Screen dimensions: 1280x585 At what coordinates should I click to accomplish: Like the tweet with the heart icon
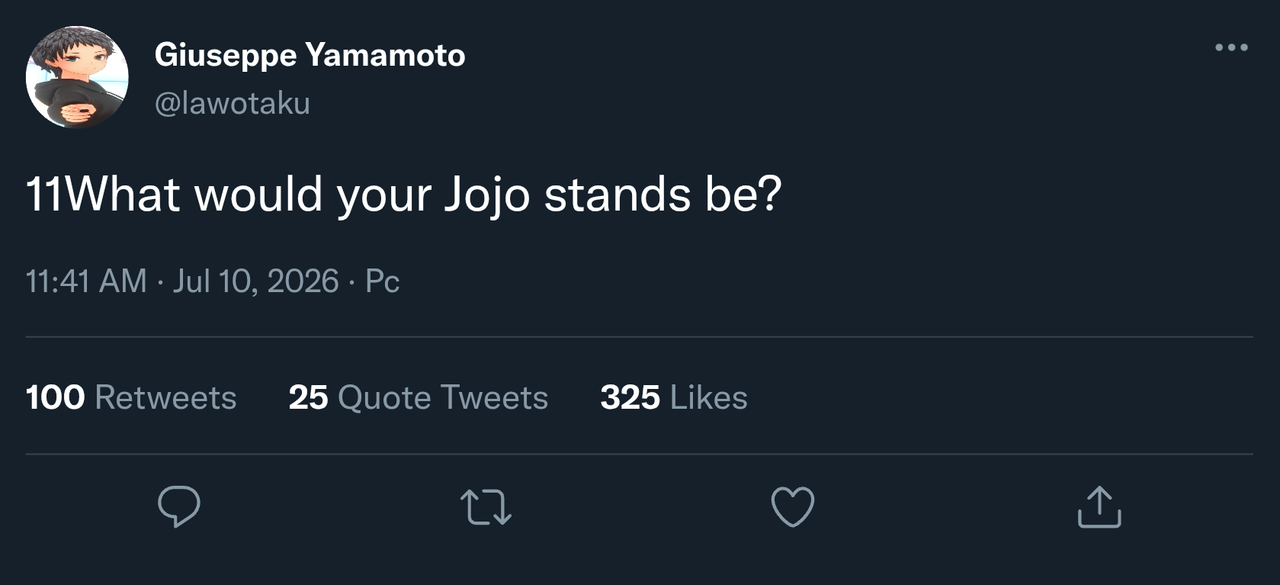click(x=793, y=507)
